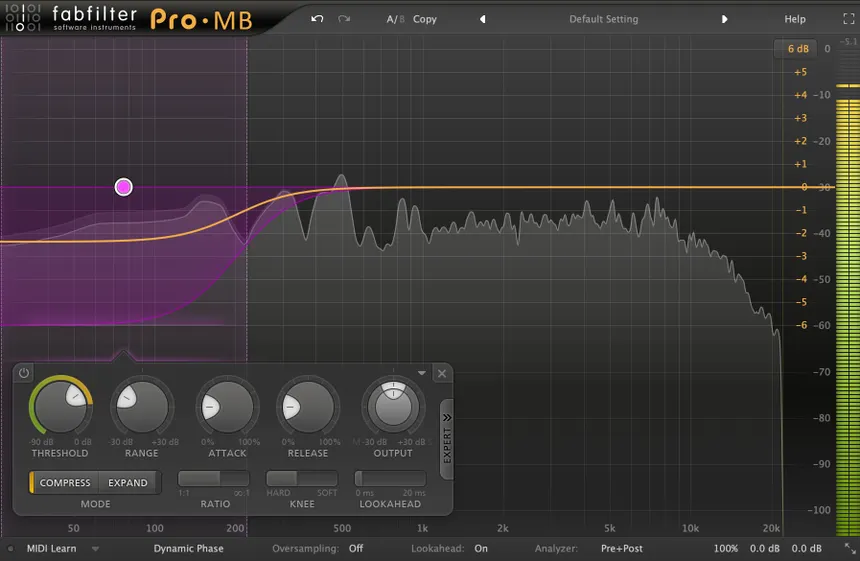Click the second 0.0 dB level value
The image size is (860, 561).
806,548
